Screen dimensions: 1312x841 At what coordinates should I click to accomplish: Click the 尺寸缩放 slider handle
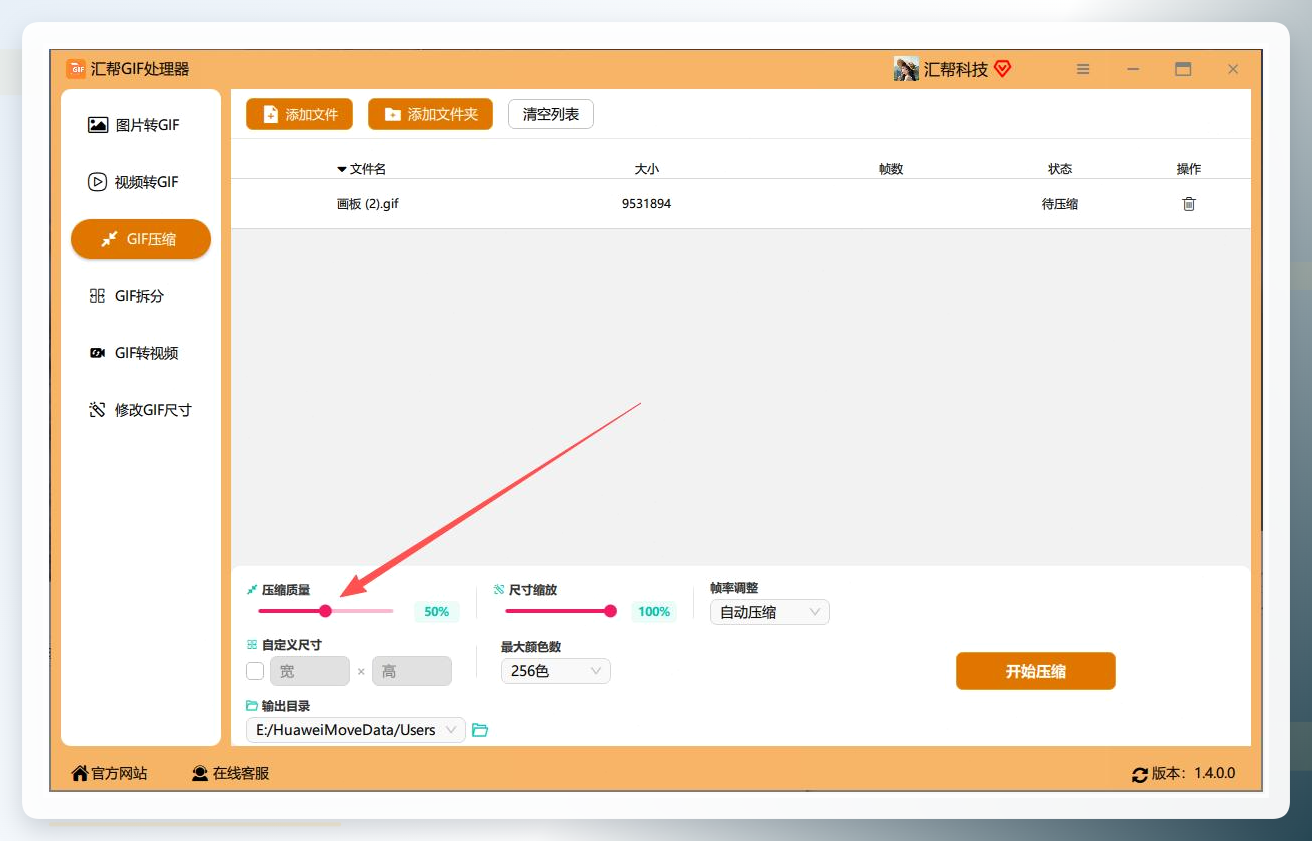coord(610,611)
